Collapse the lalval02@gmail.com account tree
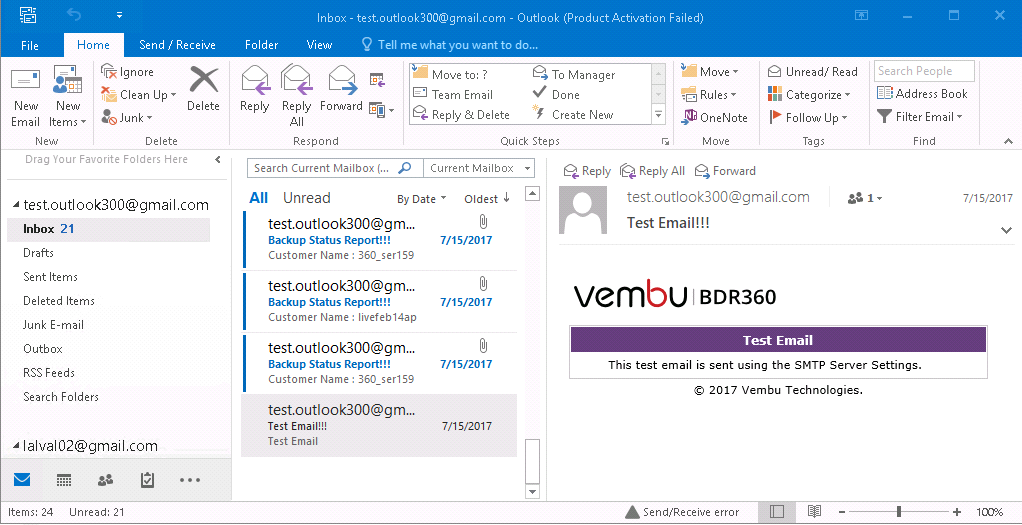This screenshot has height=525, width=1022. 16,447
